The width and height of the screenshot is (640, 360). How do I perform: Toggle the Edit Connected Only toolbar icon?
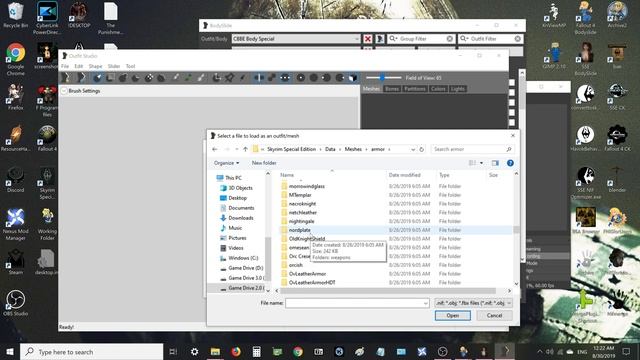pos(271,78)
